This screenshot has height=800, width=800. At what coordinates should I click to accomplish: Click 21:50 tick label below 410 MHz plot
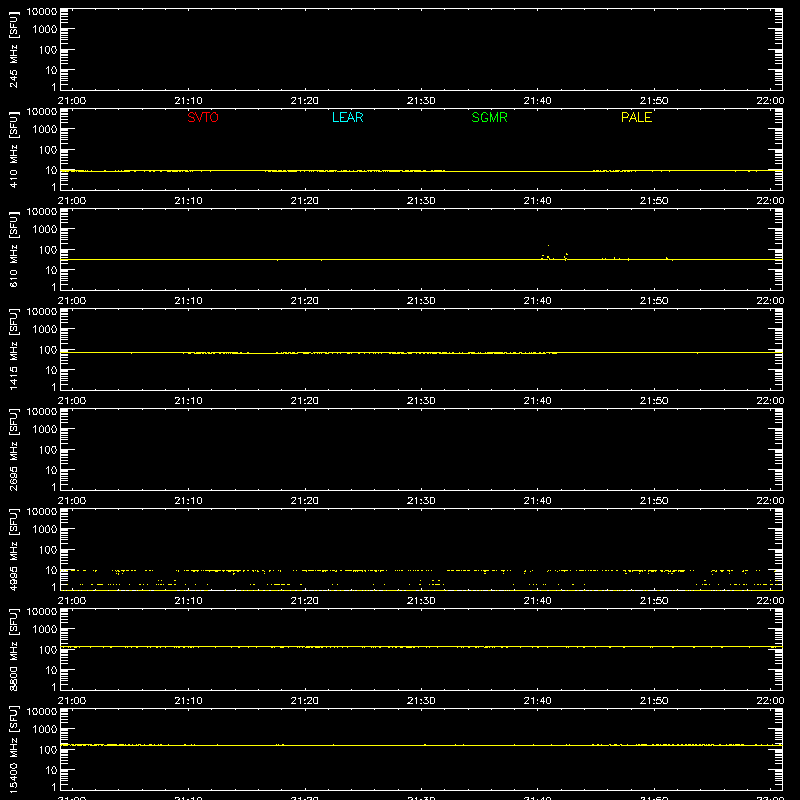point(654,201)
